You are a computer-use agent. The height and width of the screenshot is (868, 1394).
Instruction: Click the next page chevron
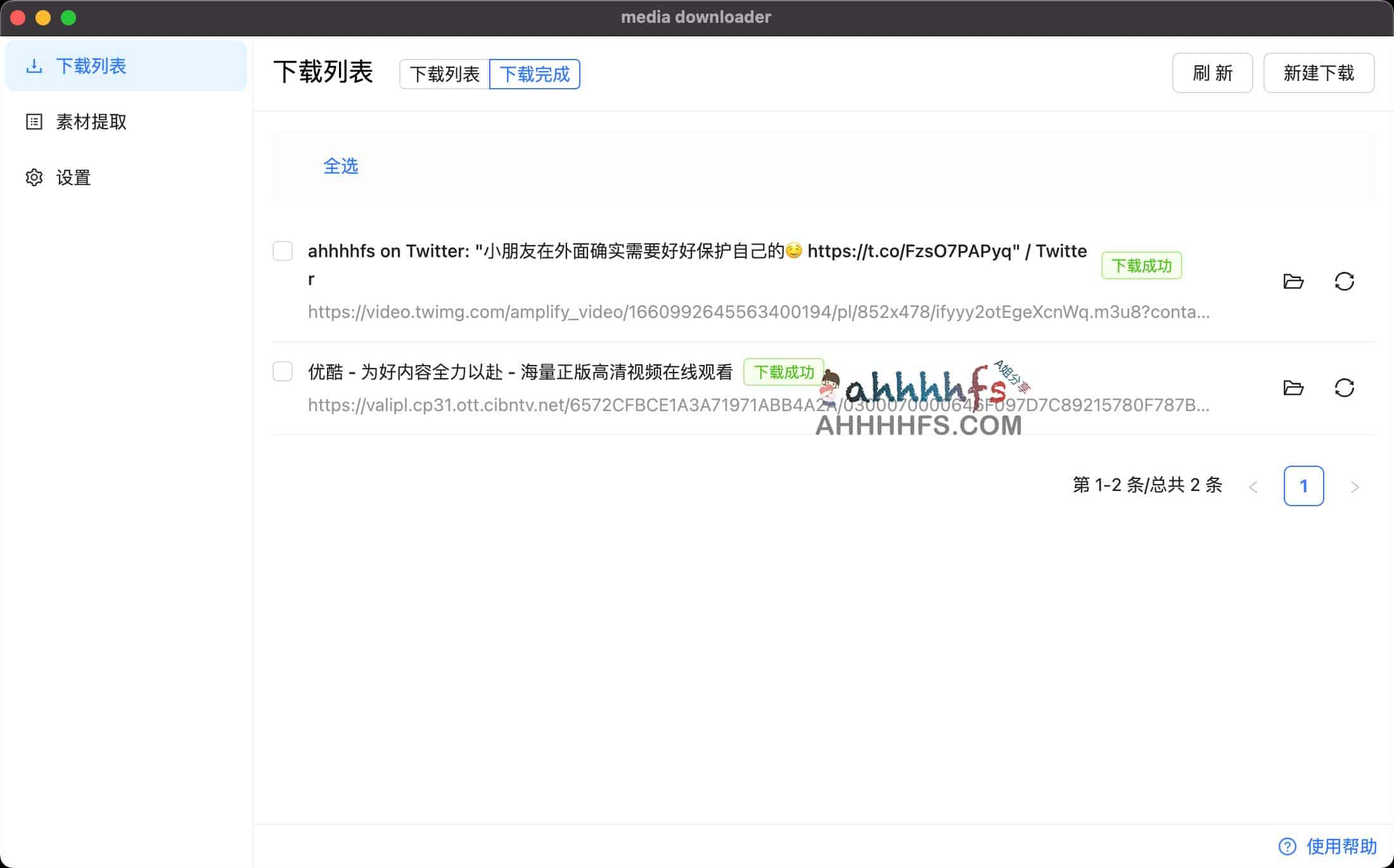pyautogui.click(x=1356, y=486)
